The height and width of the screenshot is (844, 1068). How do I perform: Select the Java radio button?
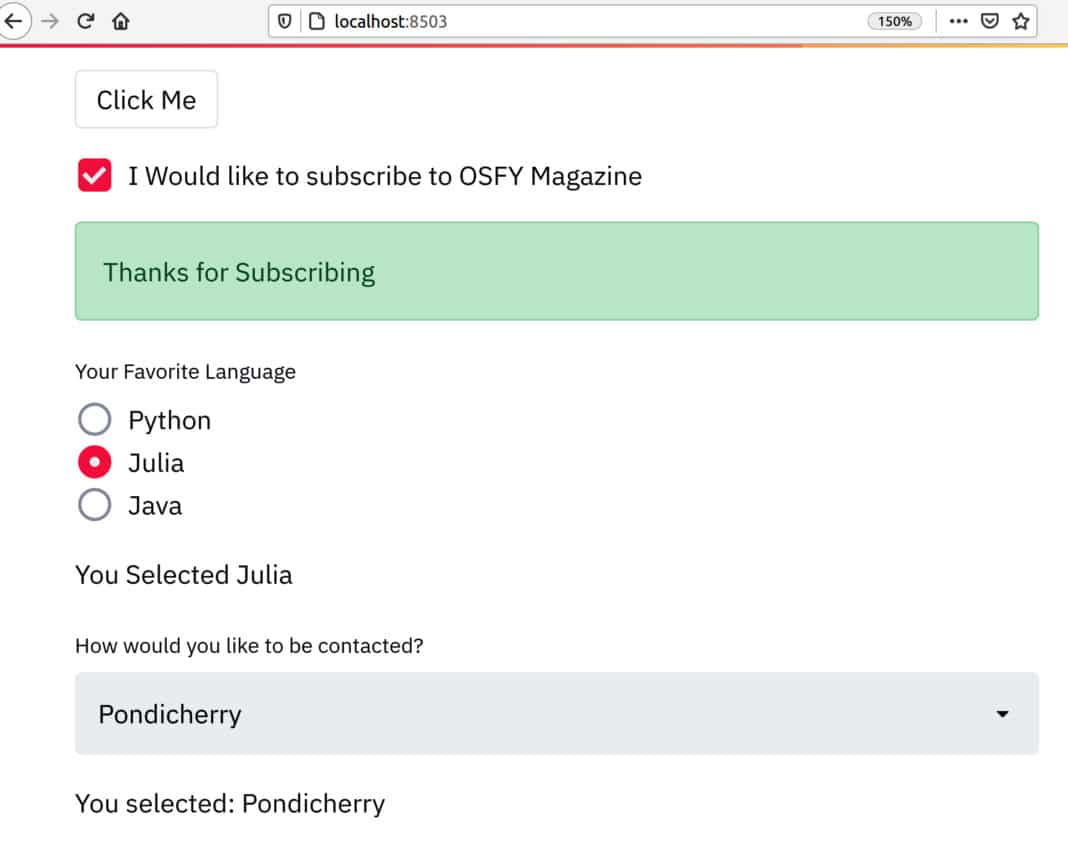95,504
